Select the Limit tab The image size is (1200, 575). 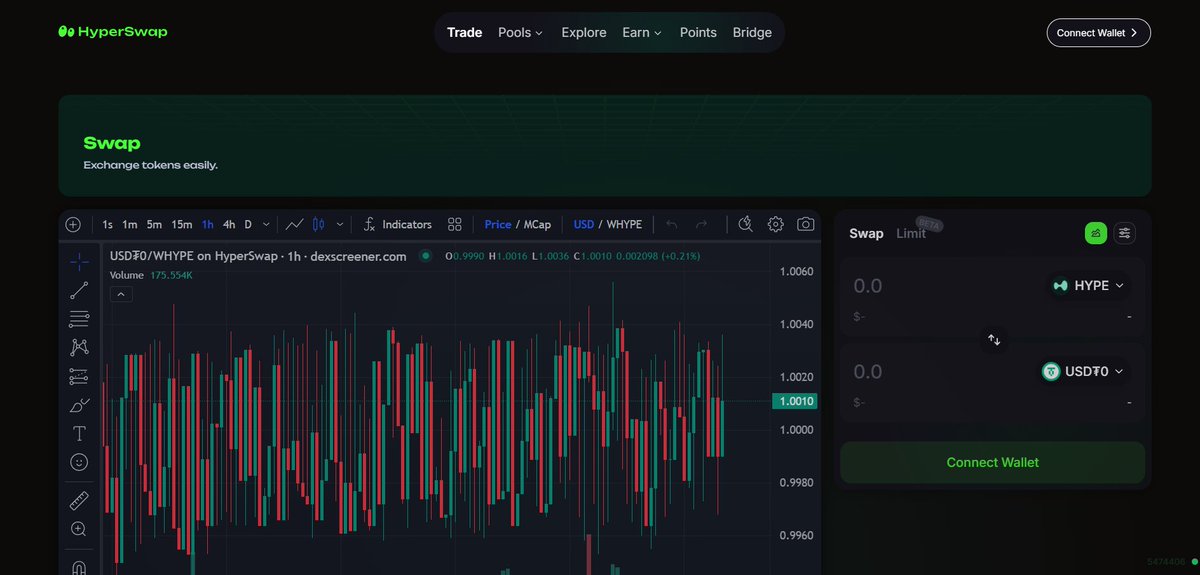tap(911, 233)
